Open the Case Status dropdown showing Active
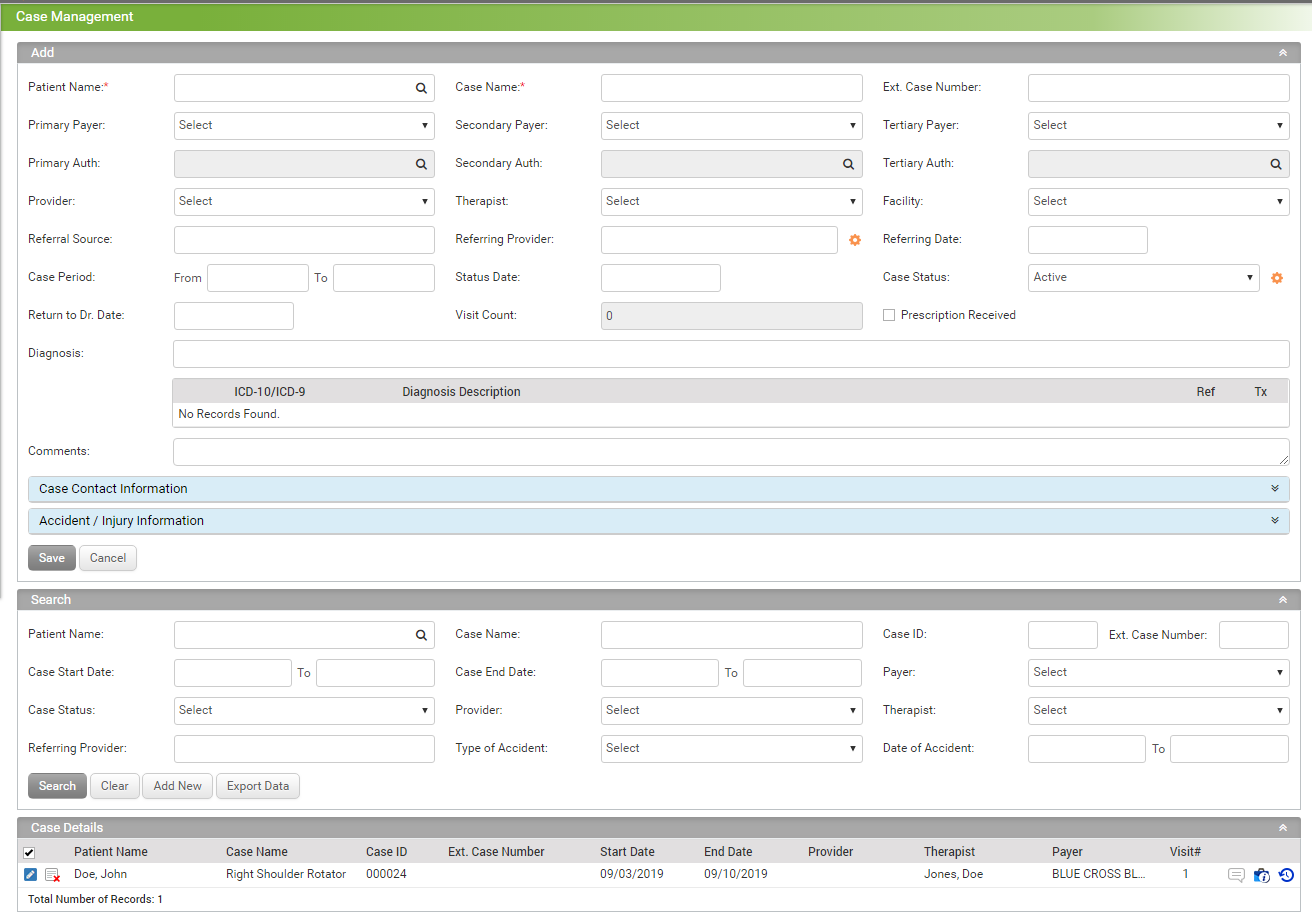 tap(1143, 277)
